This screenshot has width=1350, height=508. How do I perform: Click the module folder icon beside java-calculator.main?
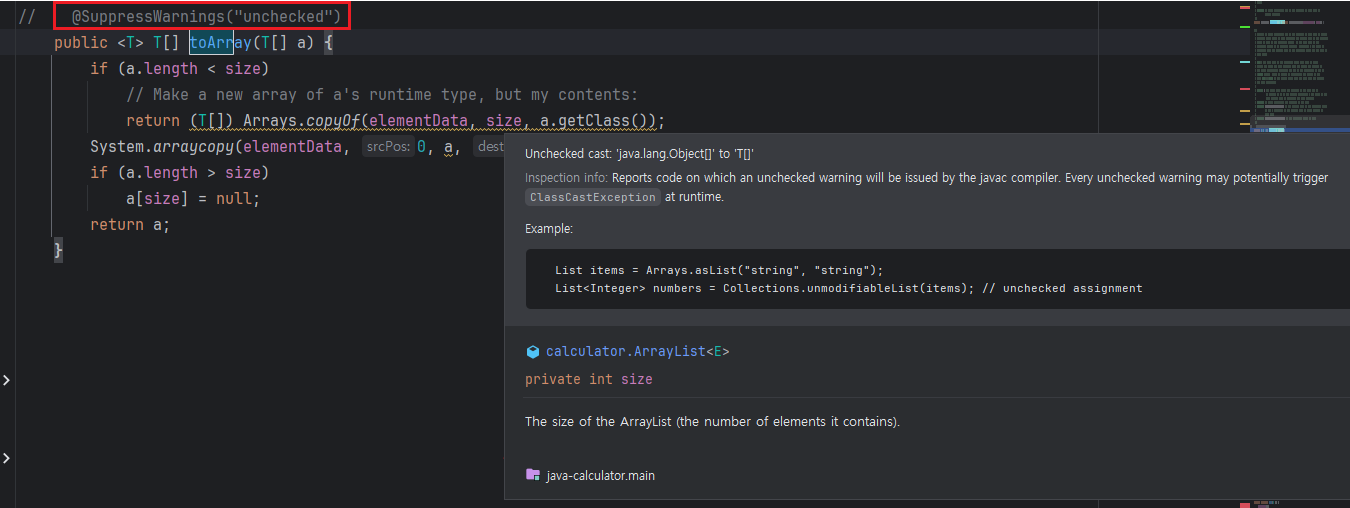[x=533, y=475]
